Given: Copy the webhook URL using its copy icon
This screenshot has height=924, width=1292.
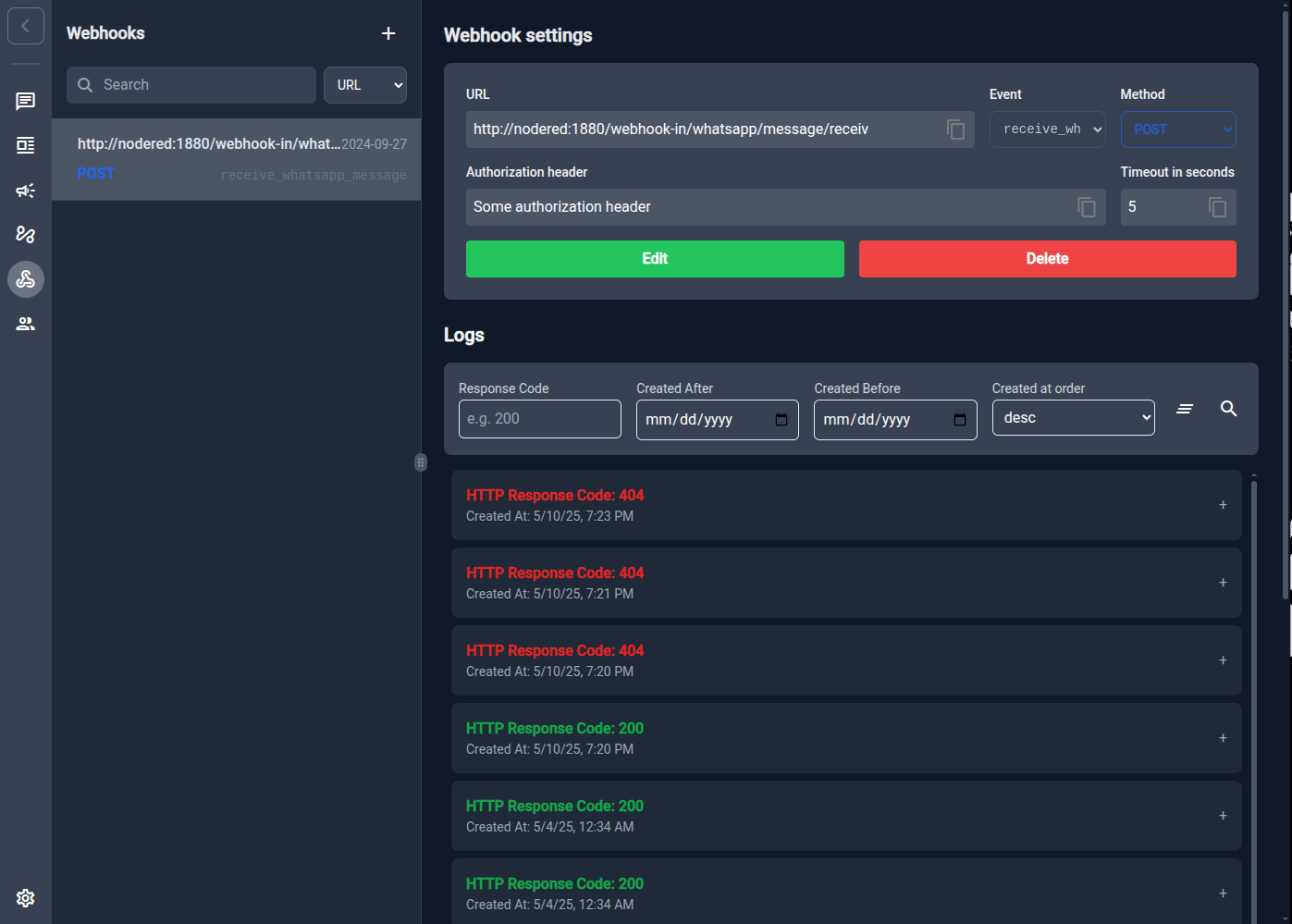Looking at the screenshot, I should [955, 129].
